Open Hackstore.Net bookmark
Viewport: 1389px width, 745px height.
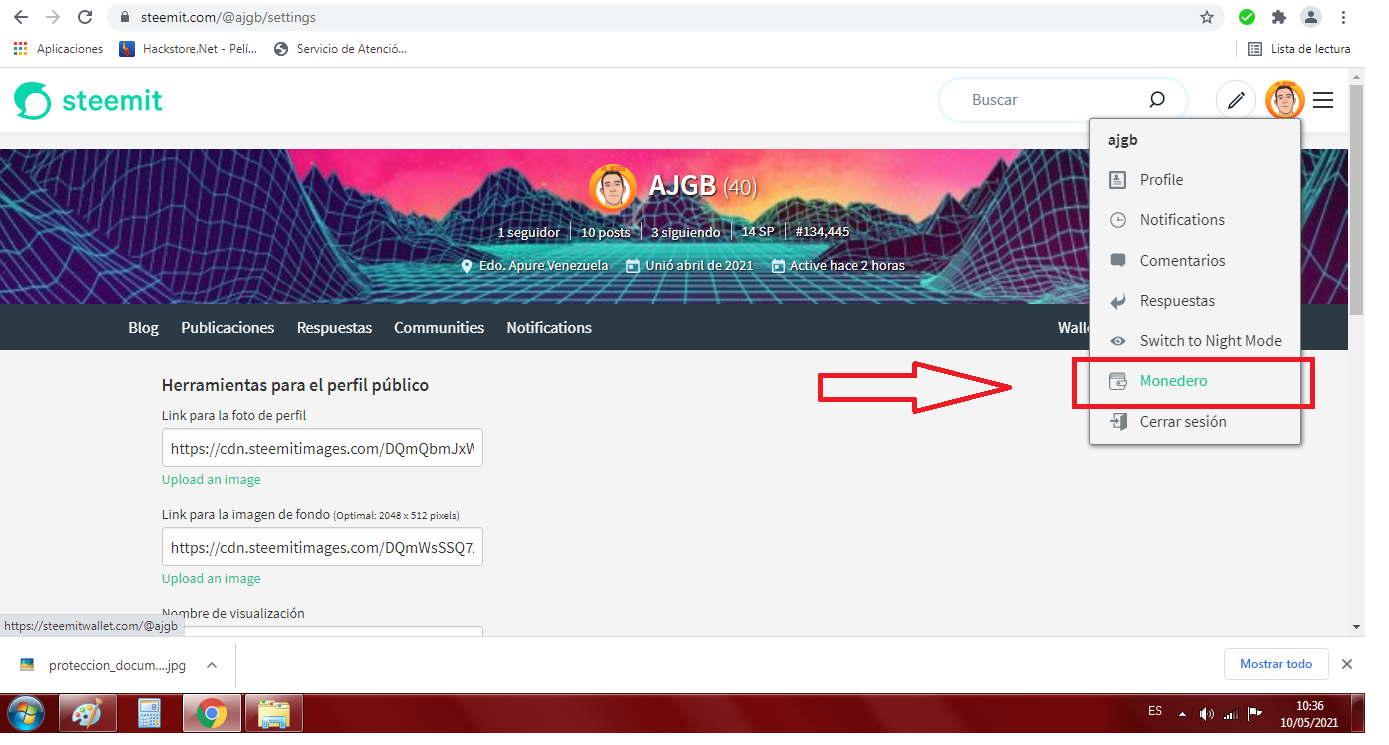tap(188, 49)
